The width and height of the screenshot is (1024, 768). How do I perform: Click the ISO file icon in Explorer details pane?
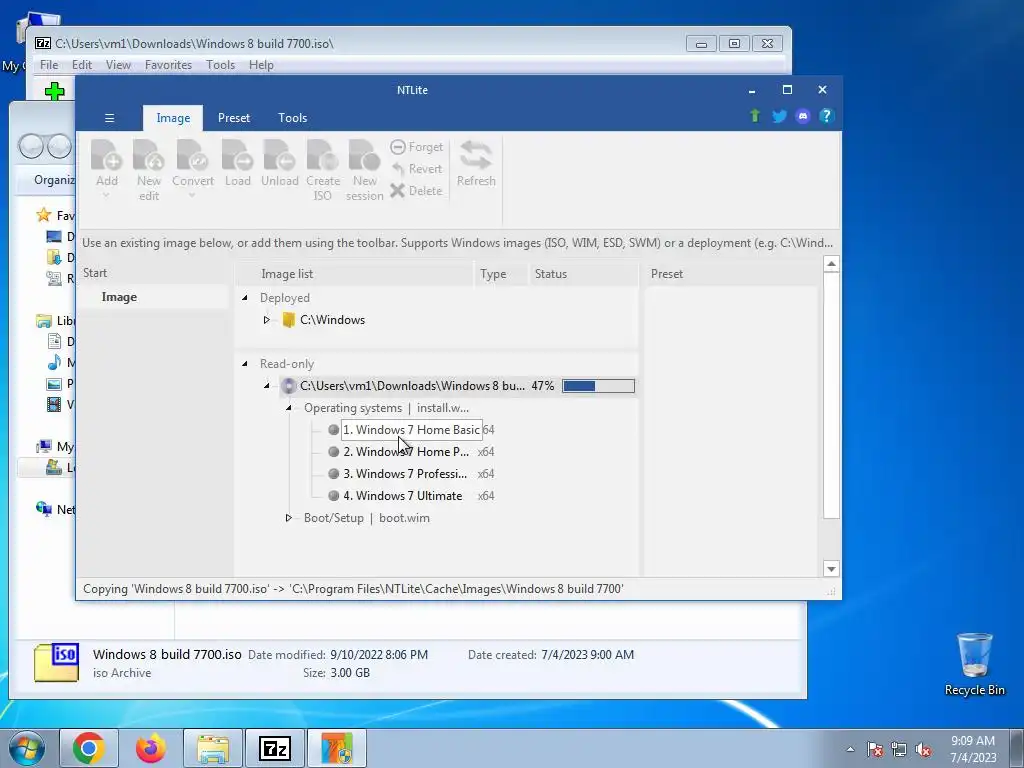57,662
